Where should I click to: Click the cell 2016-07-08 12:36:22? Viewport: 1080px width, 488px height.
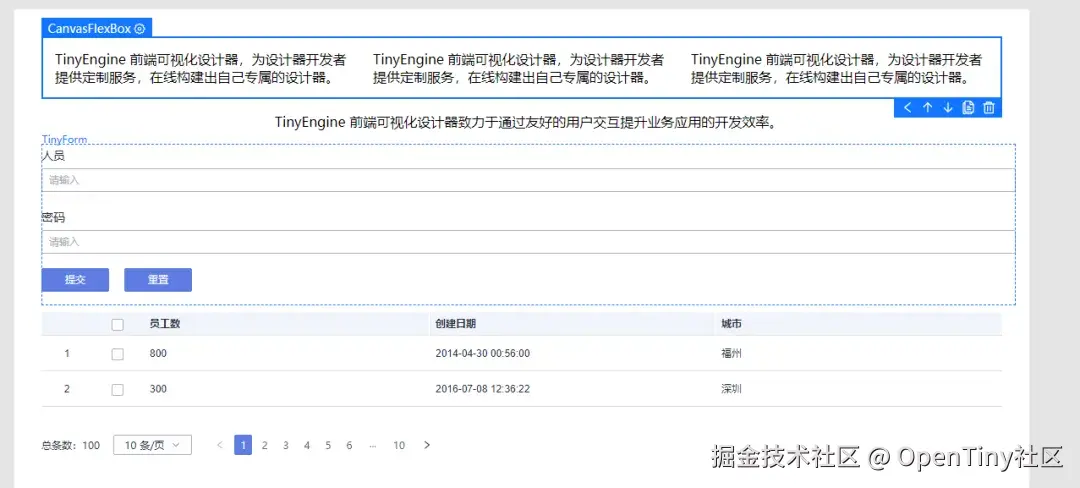click(x=483, y=390)
